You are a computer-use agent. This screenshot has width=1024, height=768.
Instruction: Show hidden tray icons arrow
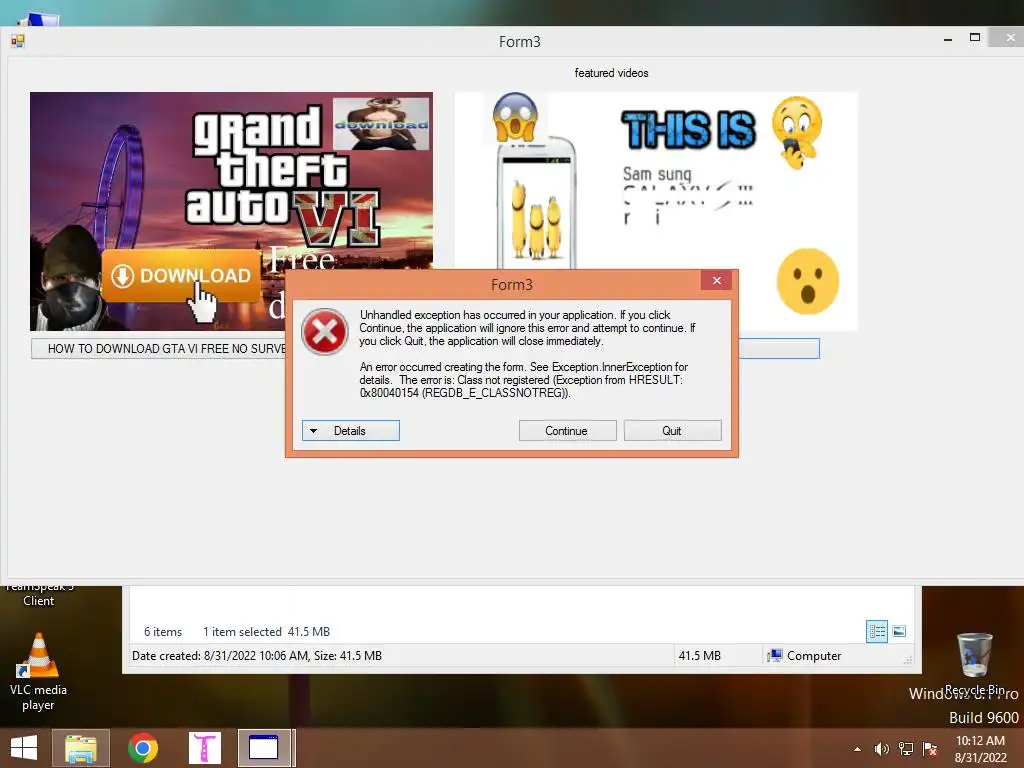click(x=857, y=749)
